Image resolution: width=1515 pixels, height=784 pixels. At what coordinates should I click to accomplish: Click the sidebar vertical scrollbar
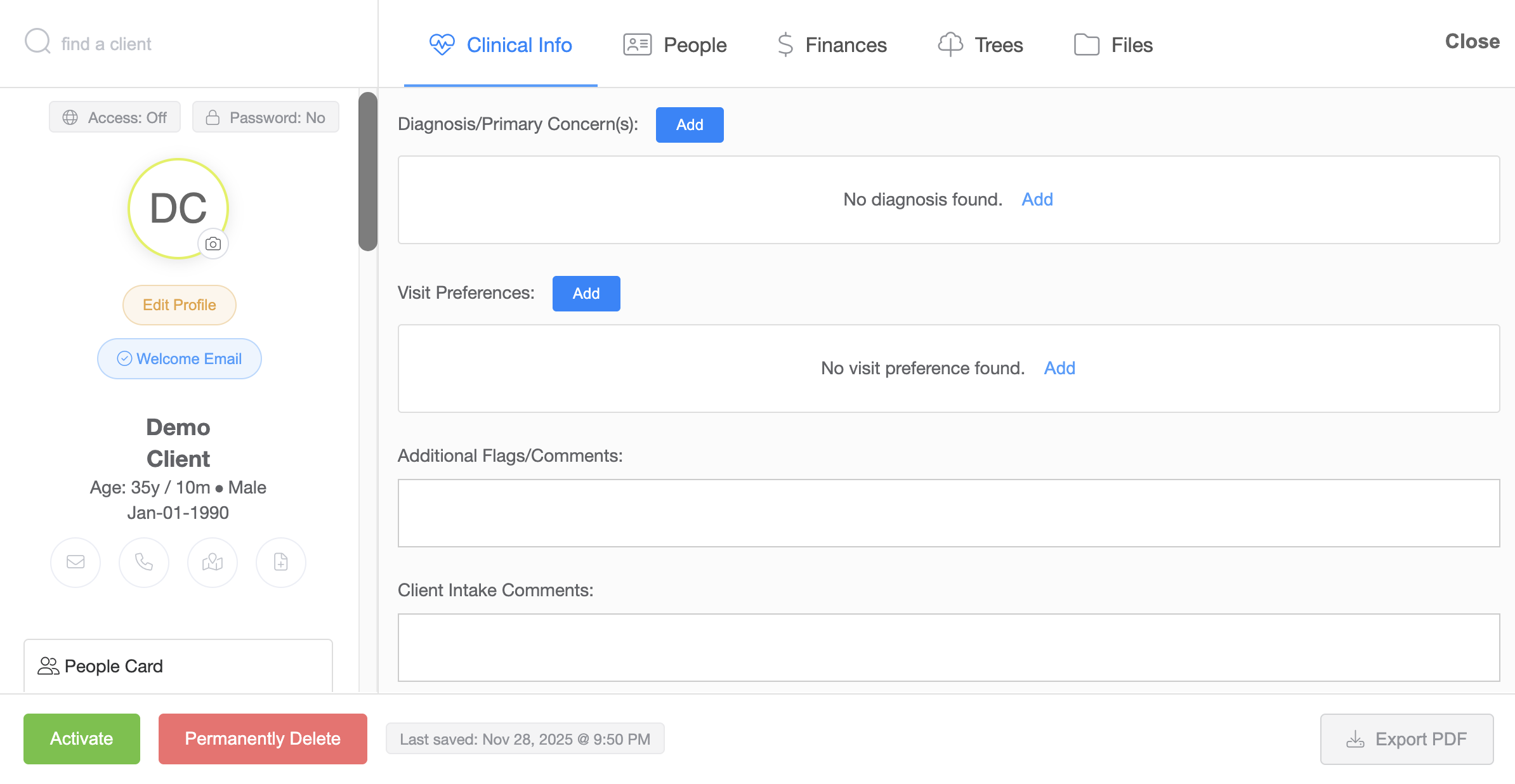(368, 171)
